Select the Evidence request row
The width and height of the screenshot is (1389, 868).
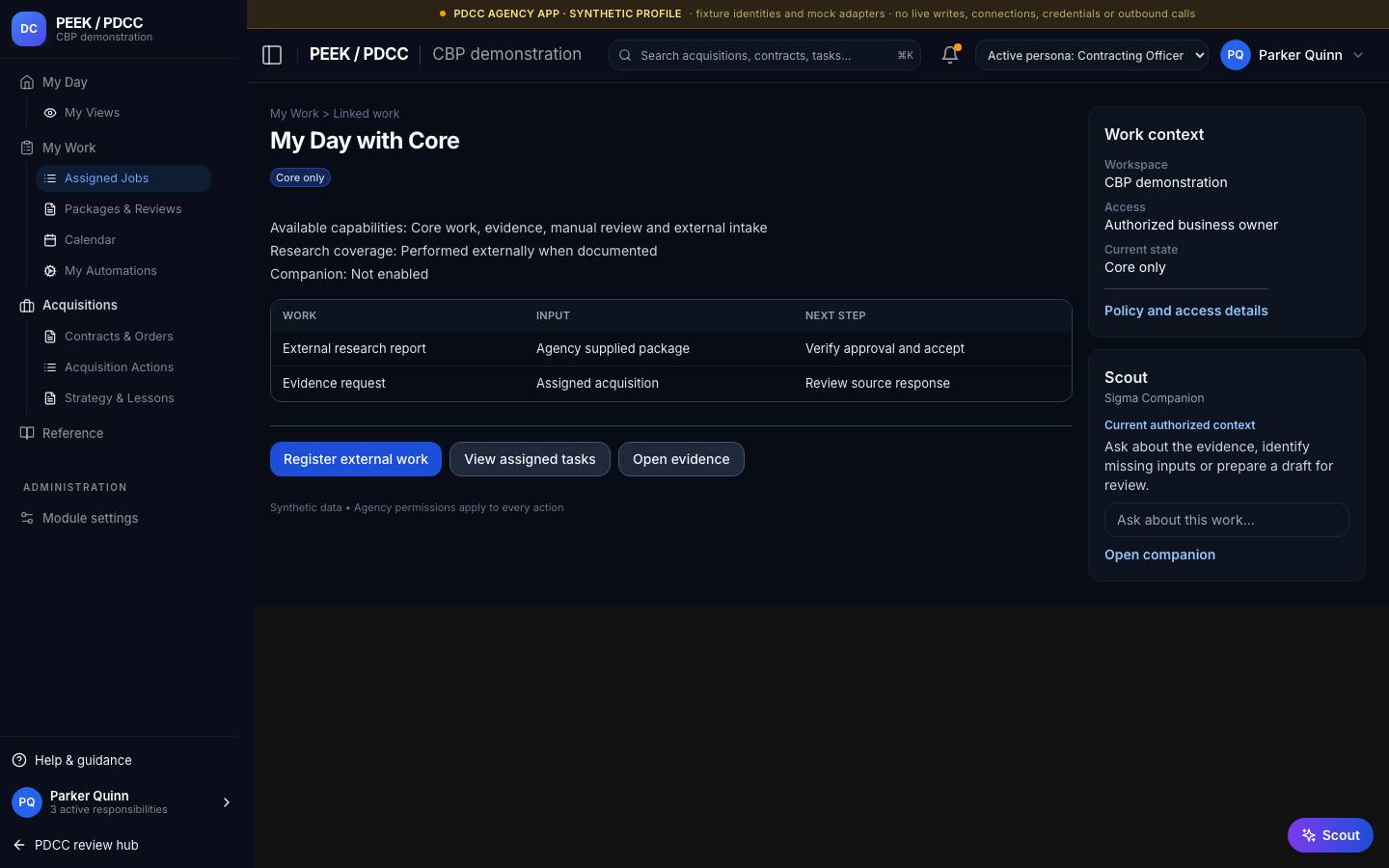click(671, 383)
